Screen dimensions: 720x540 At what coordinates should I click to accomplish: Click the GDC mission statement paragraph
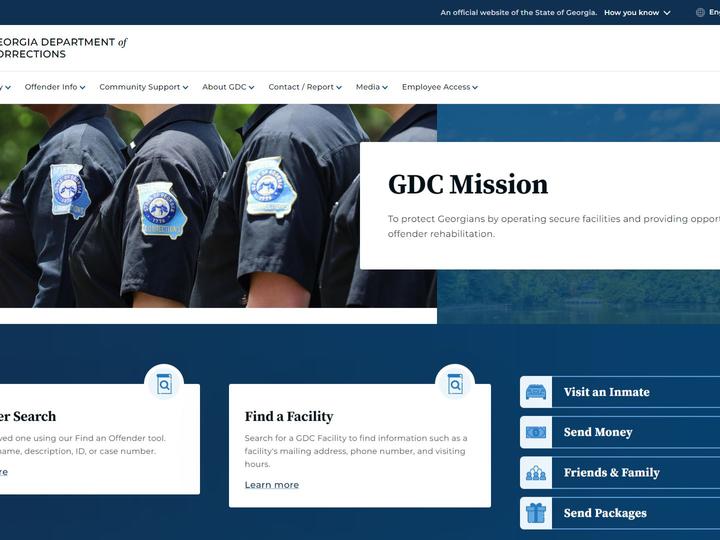click(554, 226)
